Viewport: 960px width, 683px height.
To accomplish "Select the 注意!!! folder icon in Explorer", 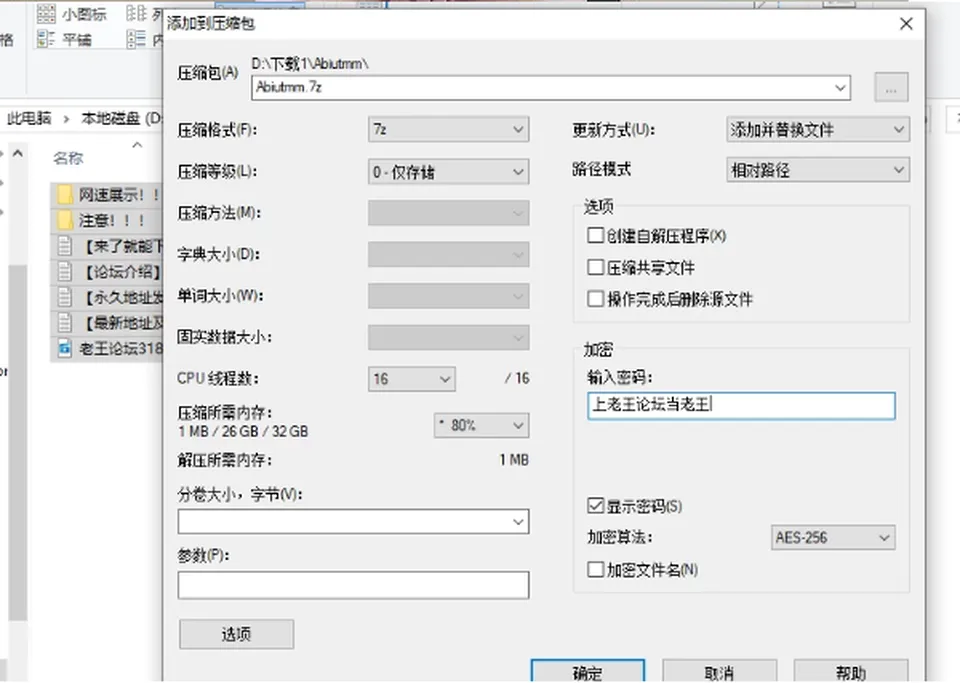I will pyautogui.click(x=64, y=220).
